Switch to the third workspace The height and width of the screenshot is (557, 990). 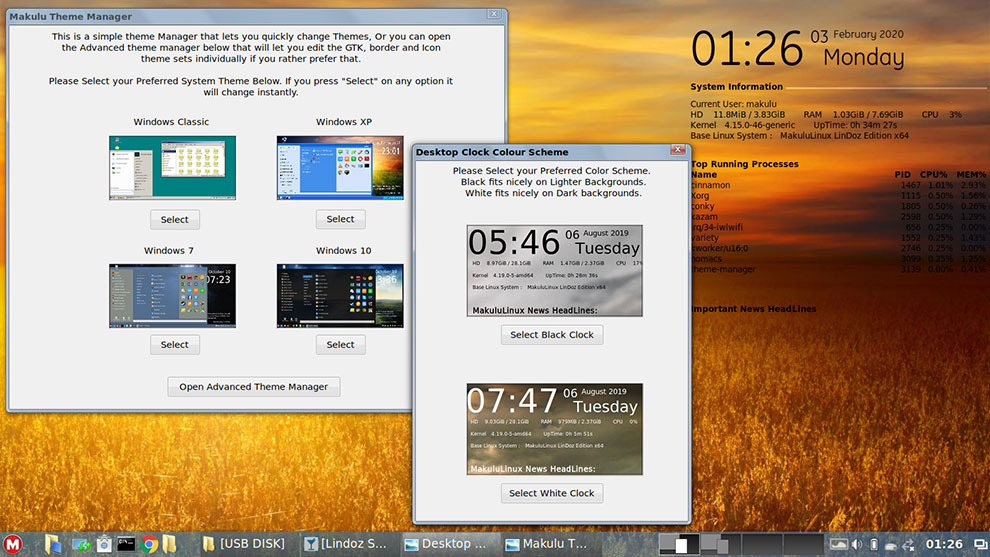click(762, 544)
